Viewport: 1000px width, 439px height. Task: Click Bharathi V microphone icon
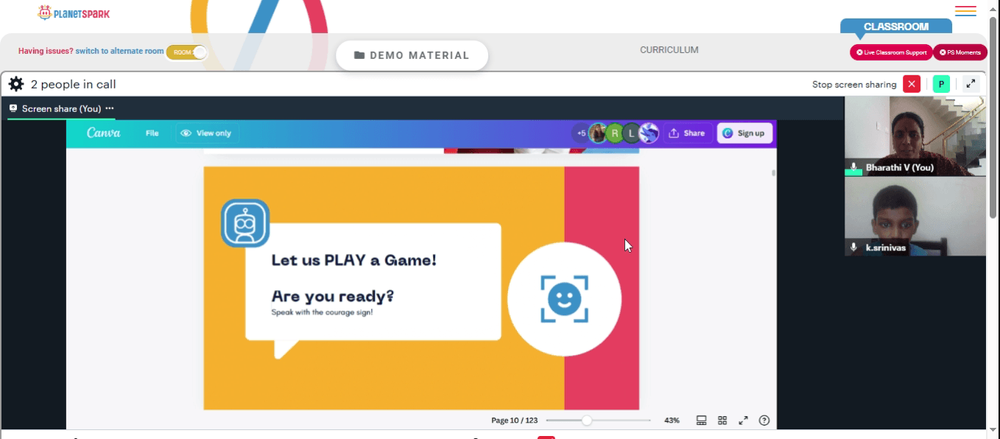853,167
